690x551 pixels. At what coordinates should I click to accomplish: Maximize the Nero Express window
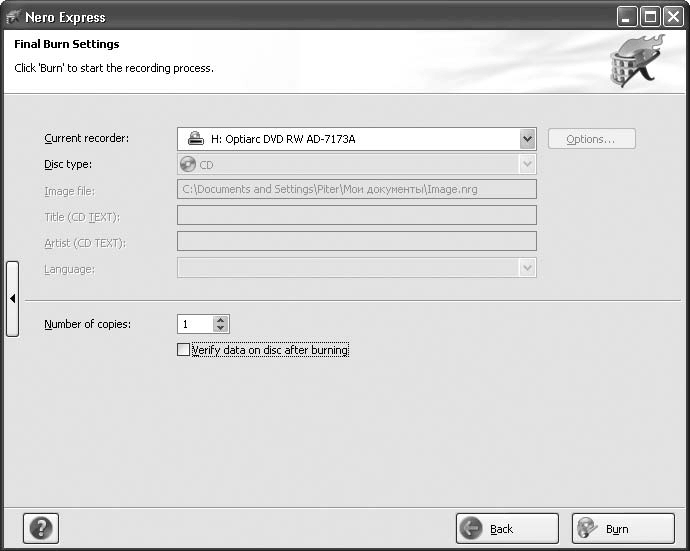click(x=650, y=16)
